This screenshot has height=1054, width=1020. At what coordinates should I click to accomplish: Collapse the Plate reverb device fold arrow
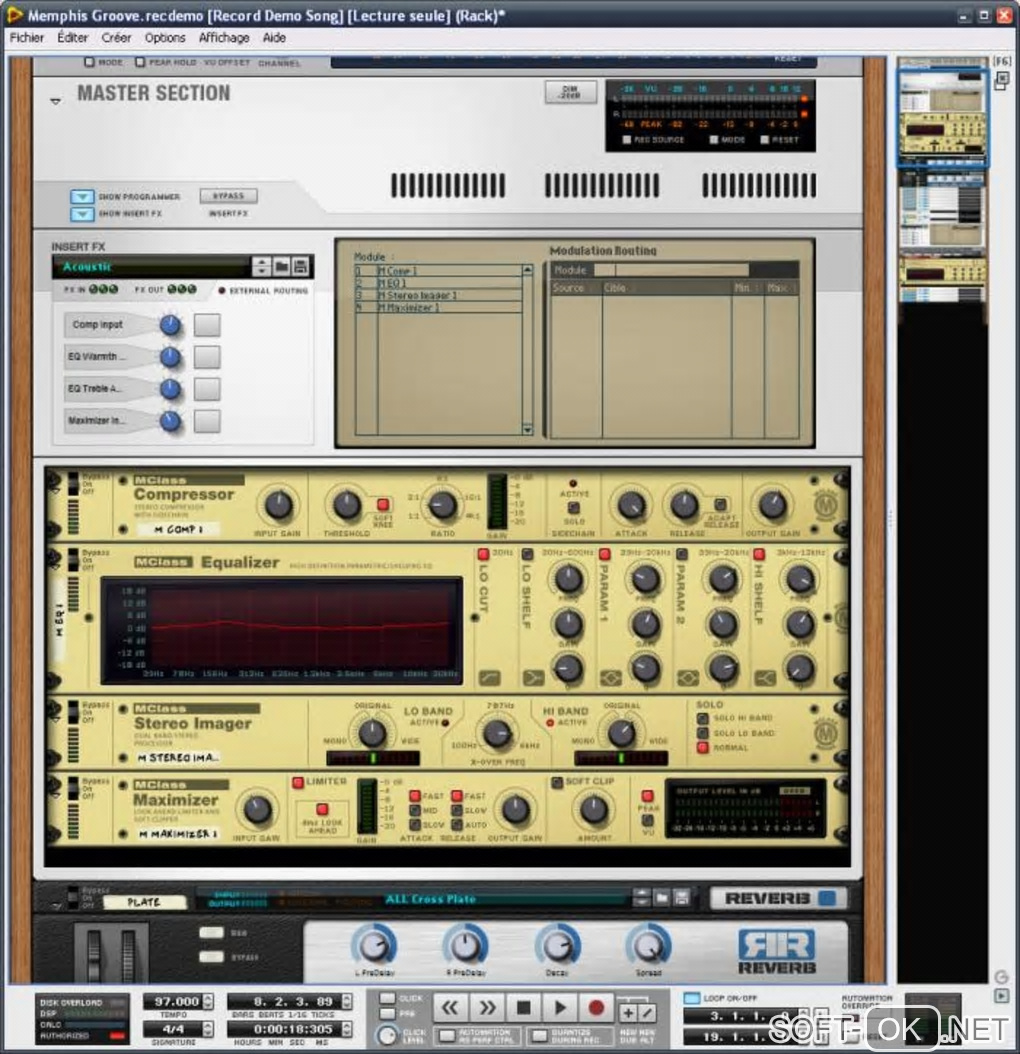point(56,906)
